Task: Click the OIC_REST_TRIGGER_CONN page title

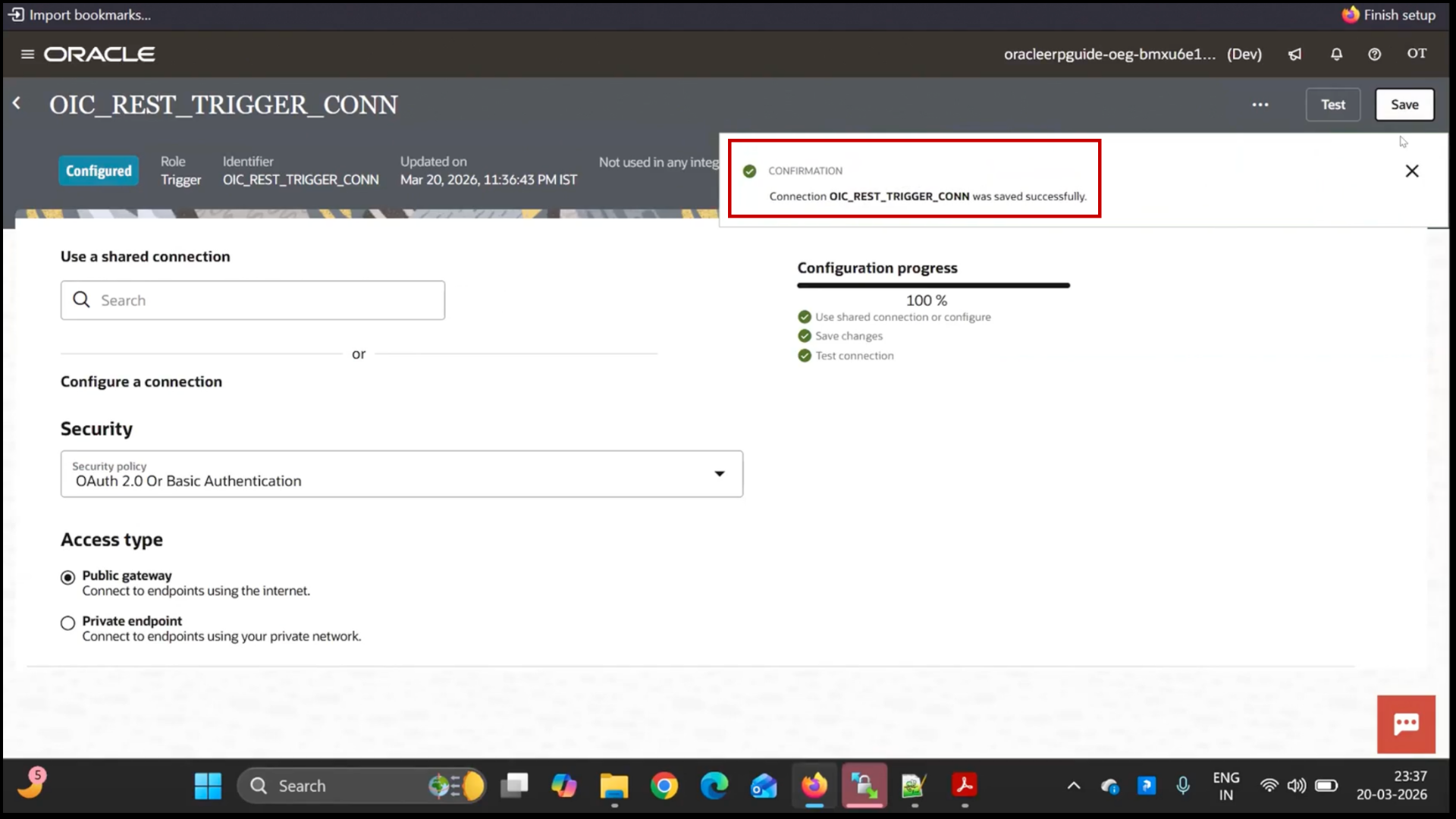Action: [x=224, y=105]
